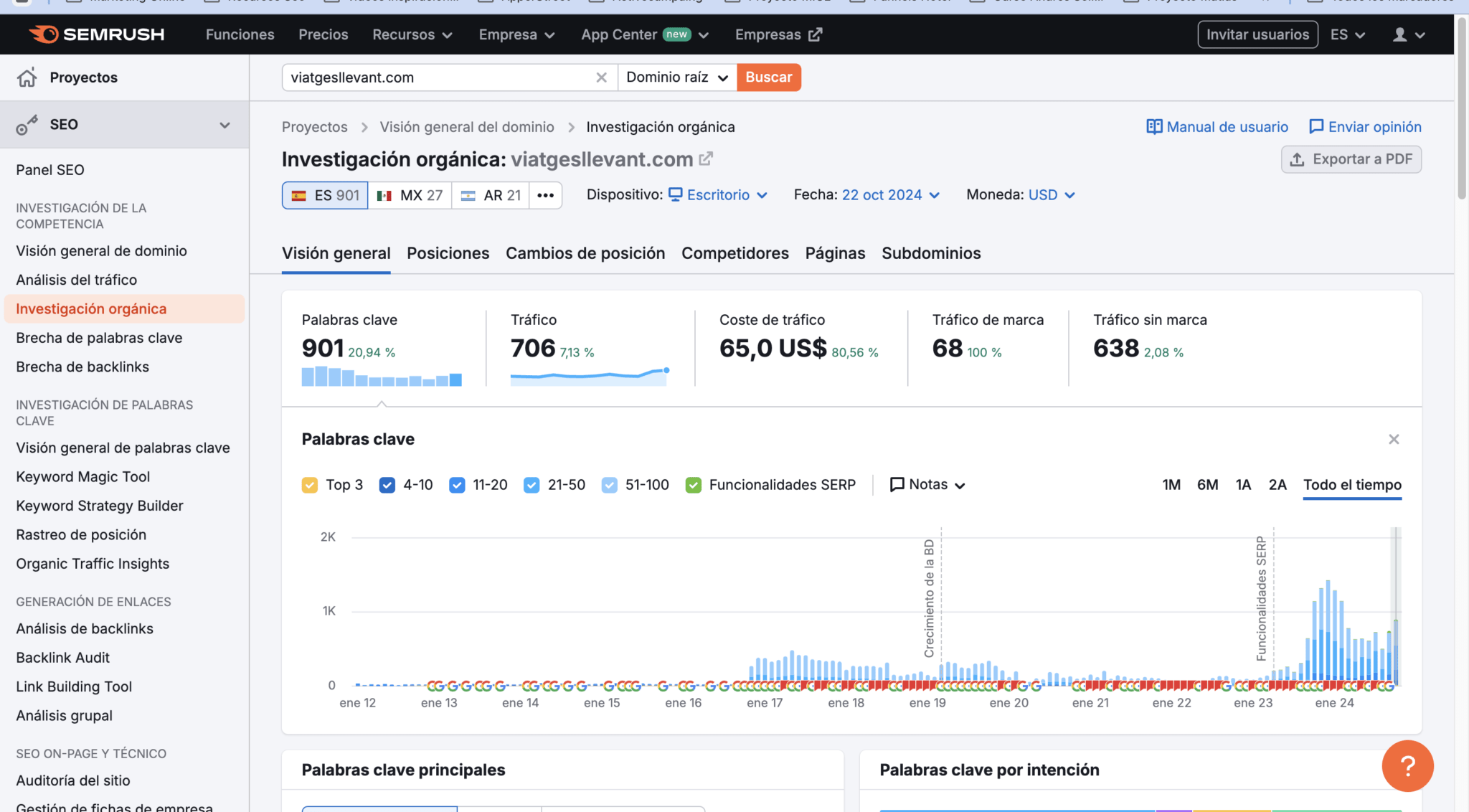Click the App Center new badge
The image size is (1469, 812).
[676, 34]
